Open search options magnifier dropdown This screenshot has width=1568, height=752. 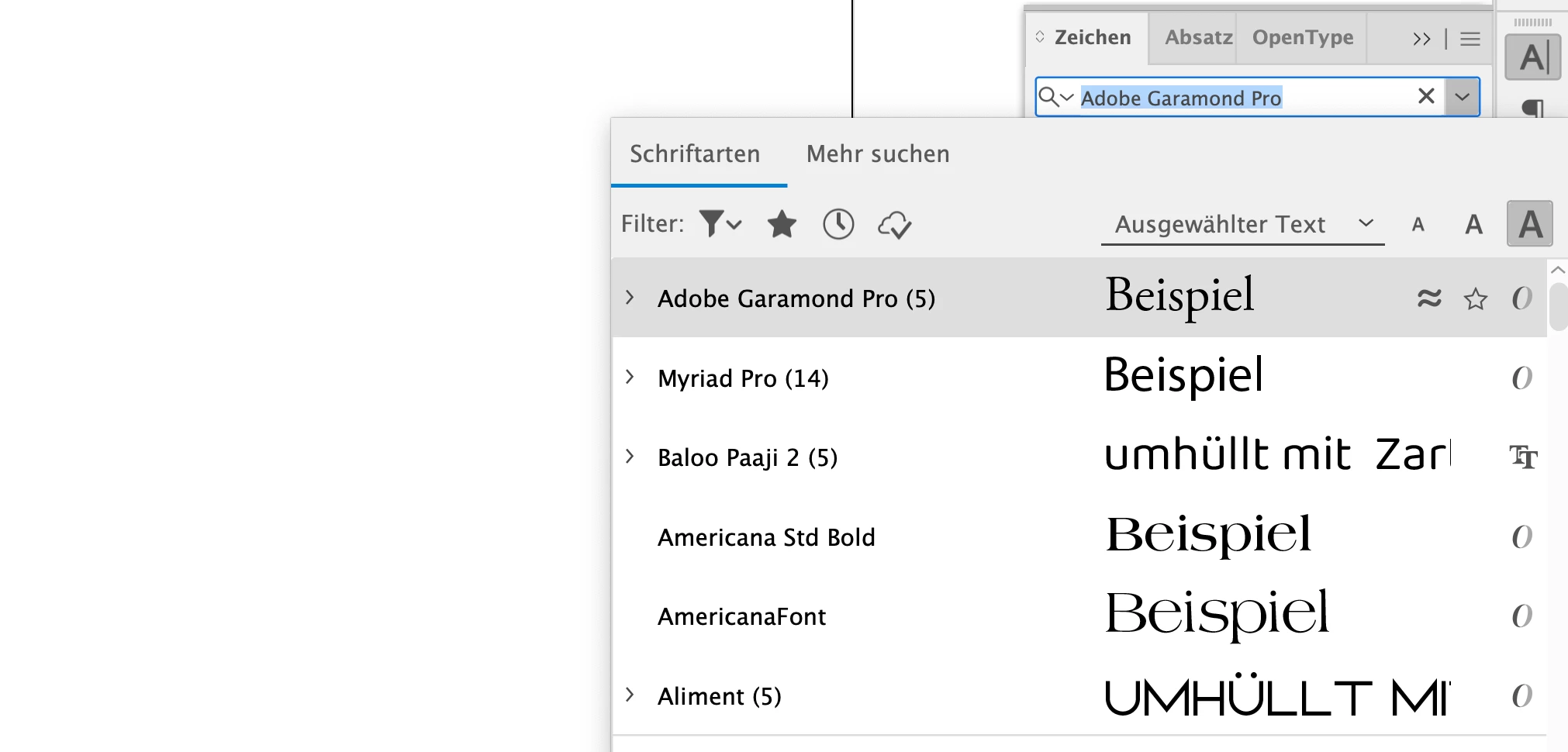point(1056,97)
